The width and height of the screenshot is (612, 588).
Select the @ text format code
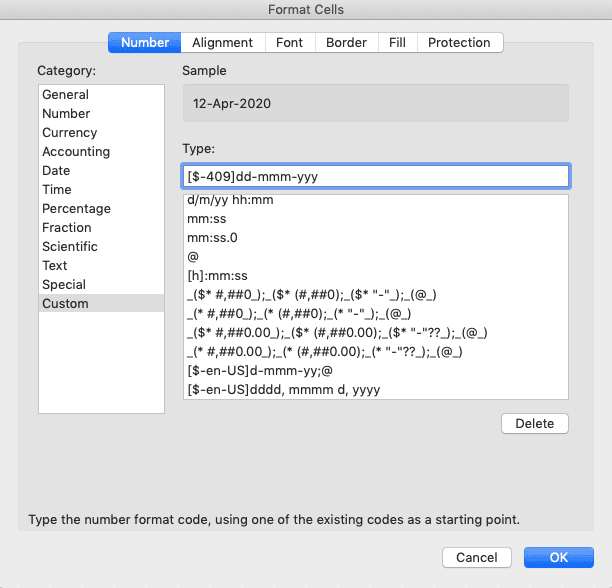click(376, 257)
